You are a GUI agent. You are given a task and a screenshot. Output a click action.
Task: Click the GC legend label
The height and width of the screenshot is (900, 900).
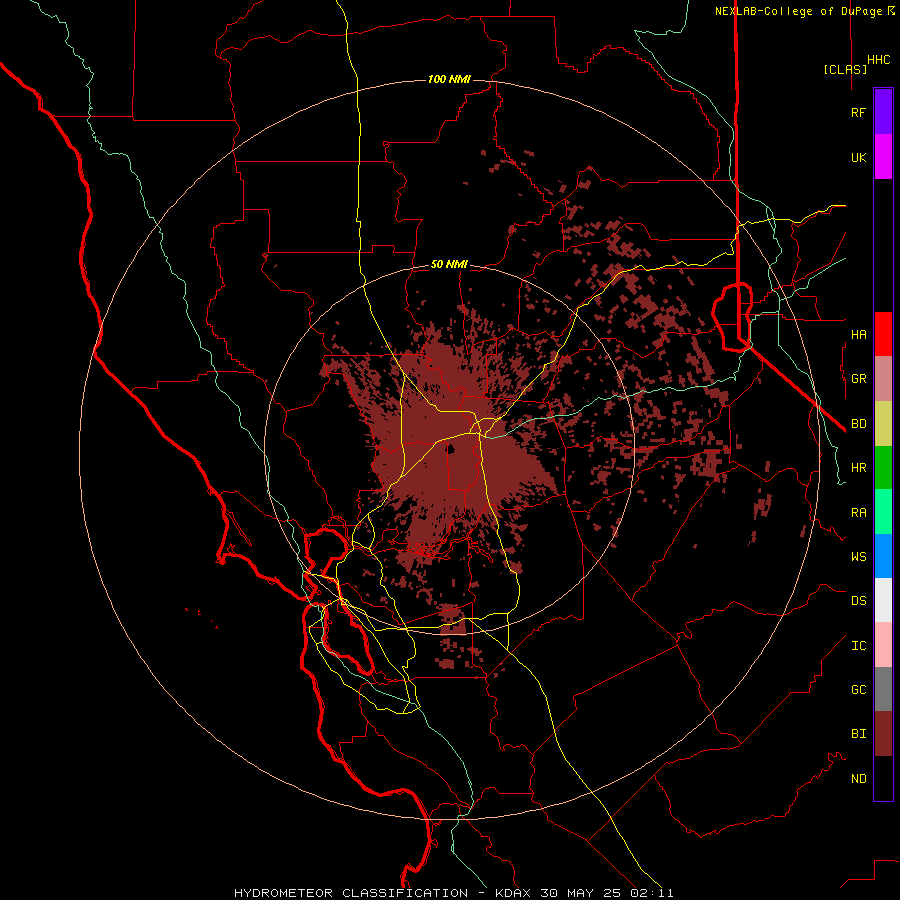click(858, 689)
